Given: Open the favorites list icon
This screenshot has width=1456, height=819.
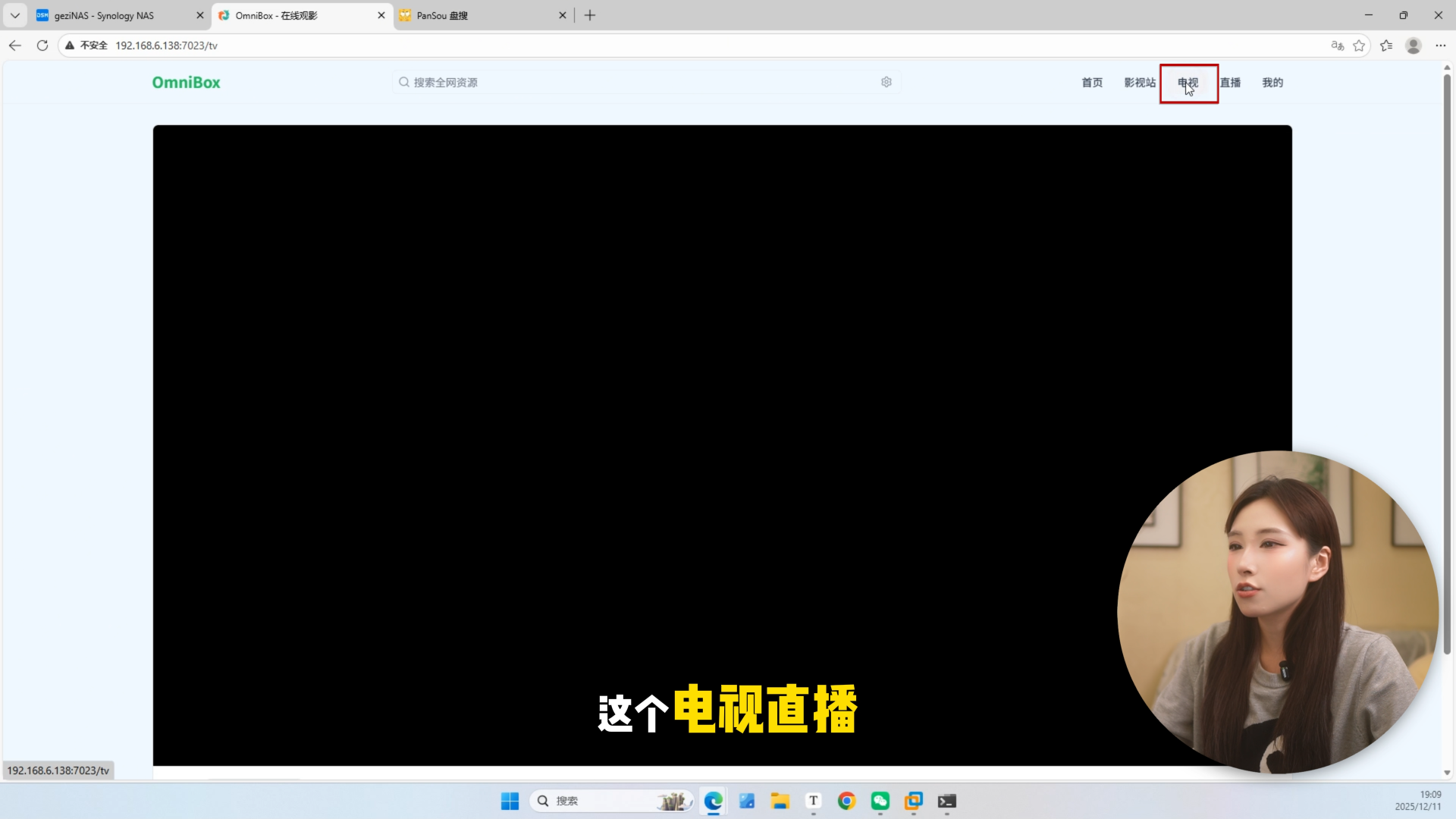Looking at the screenshot, I should click(1386, 45).
